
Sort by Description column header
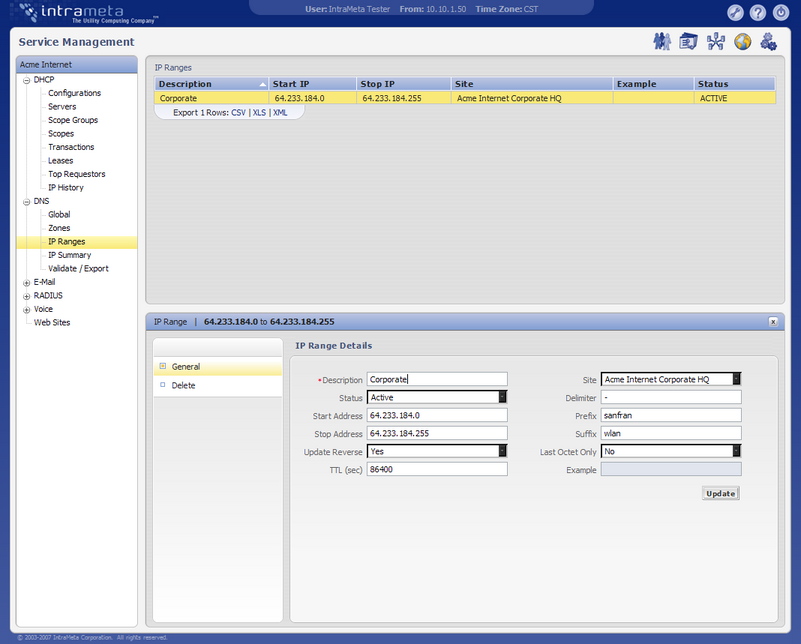pos(211,84)
